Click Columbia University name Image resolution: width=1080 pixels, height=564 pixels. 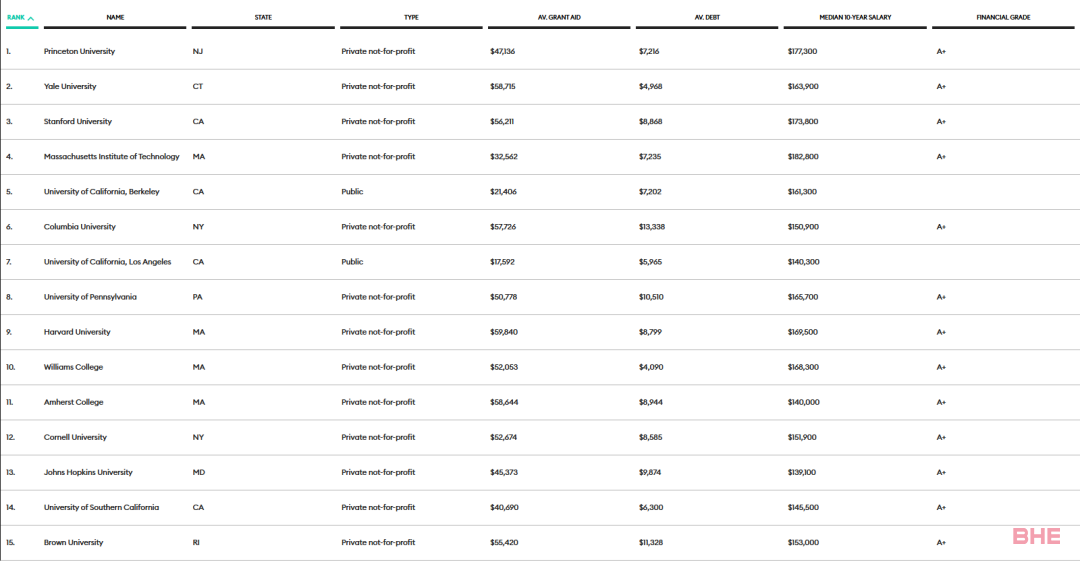pyautogui.click(x=80, y=227)
